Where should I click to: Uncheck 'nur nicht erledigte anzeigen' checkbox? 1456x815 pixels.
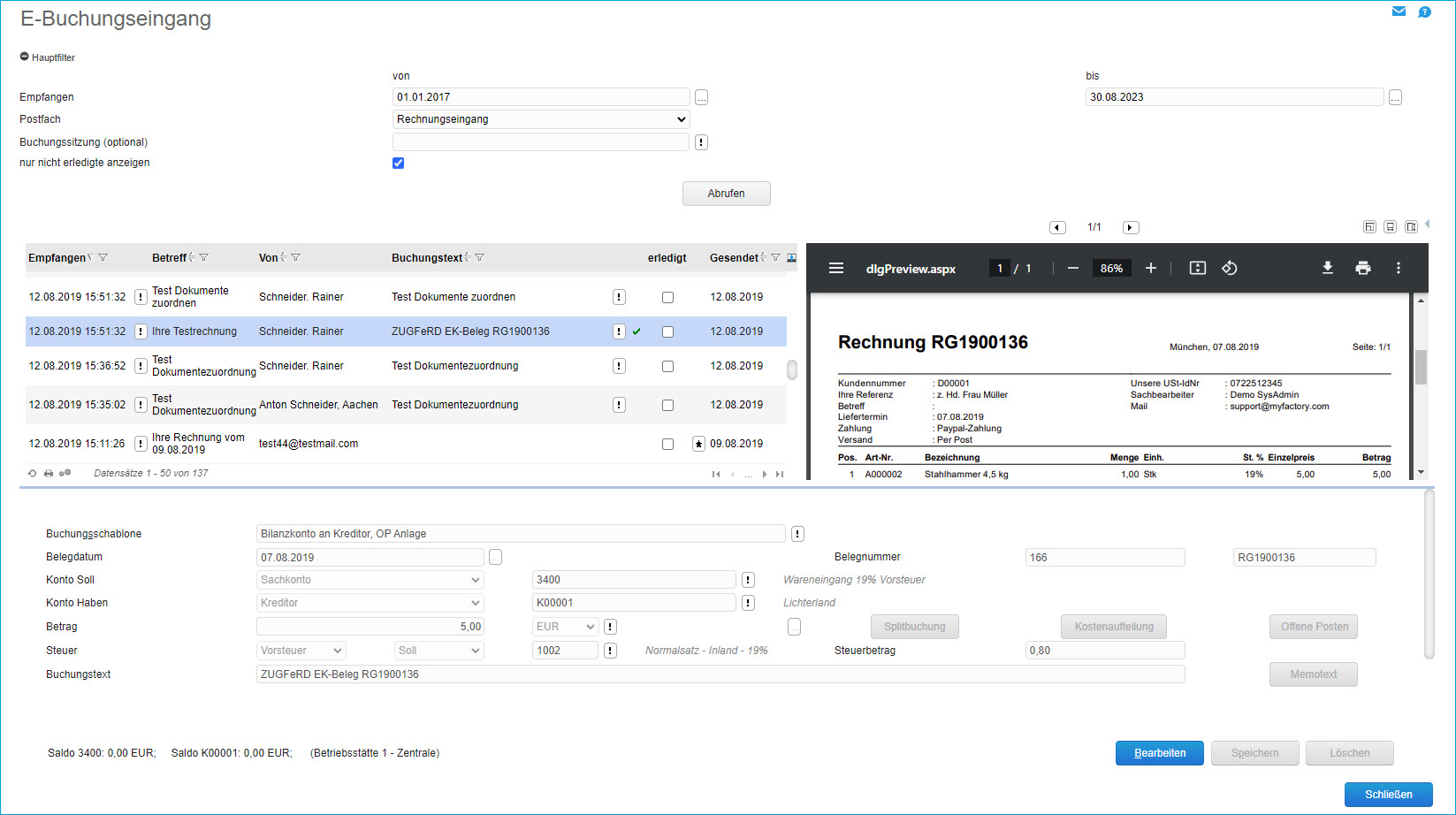click(398, 163)
